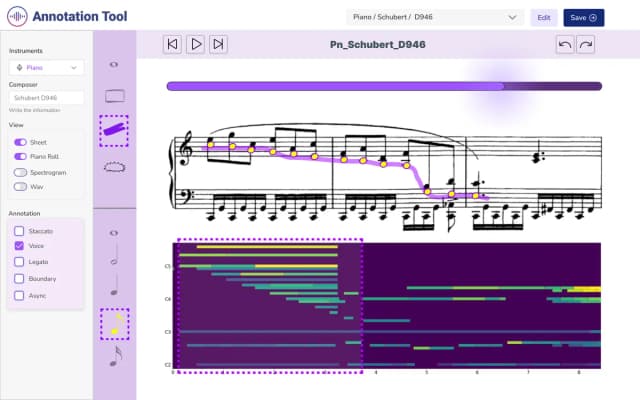This screenshot has width=640, height=400.
Task: Check the Boundary annotation box
Action: point(19,279)
